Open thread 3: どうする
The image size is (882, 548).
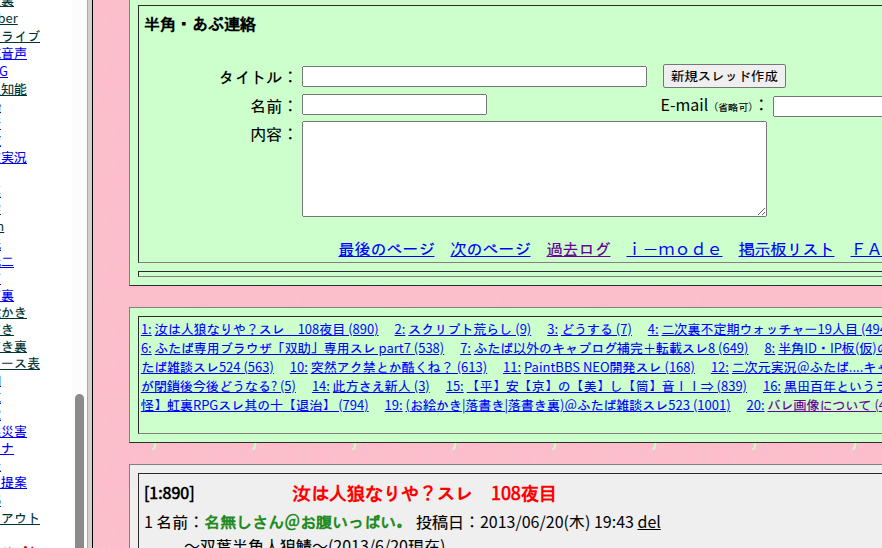(589, 329)
